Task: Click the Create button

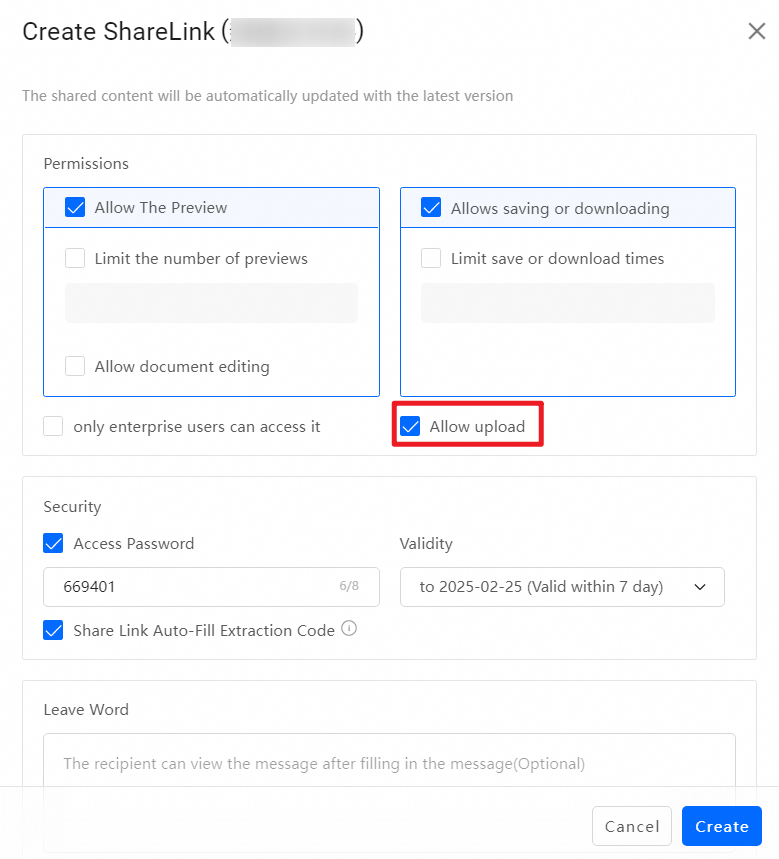Action: pyautogui.click(x=721, y=826)
